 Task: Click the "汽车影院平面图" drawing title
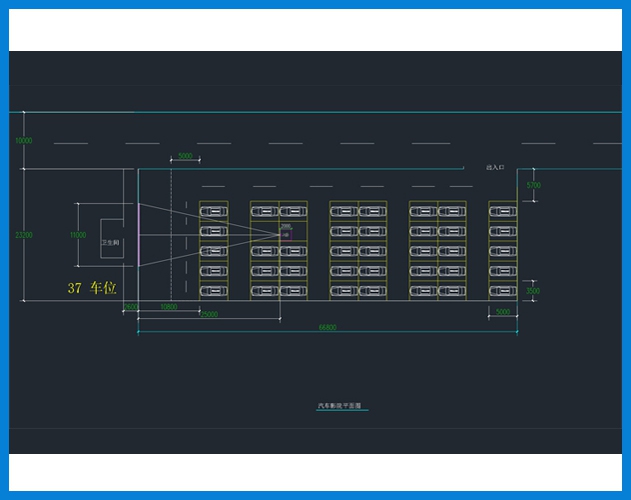tap(340, 405)
